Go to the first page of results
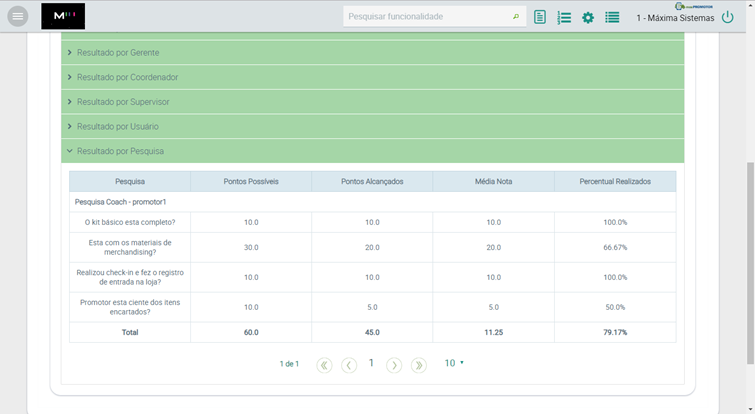 click(x=324, y=365)
